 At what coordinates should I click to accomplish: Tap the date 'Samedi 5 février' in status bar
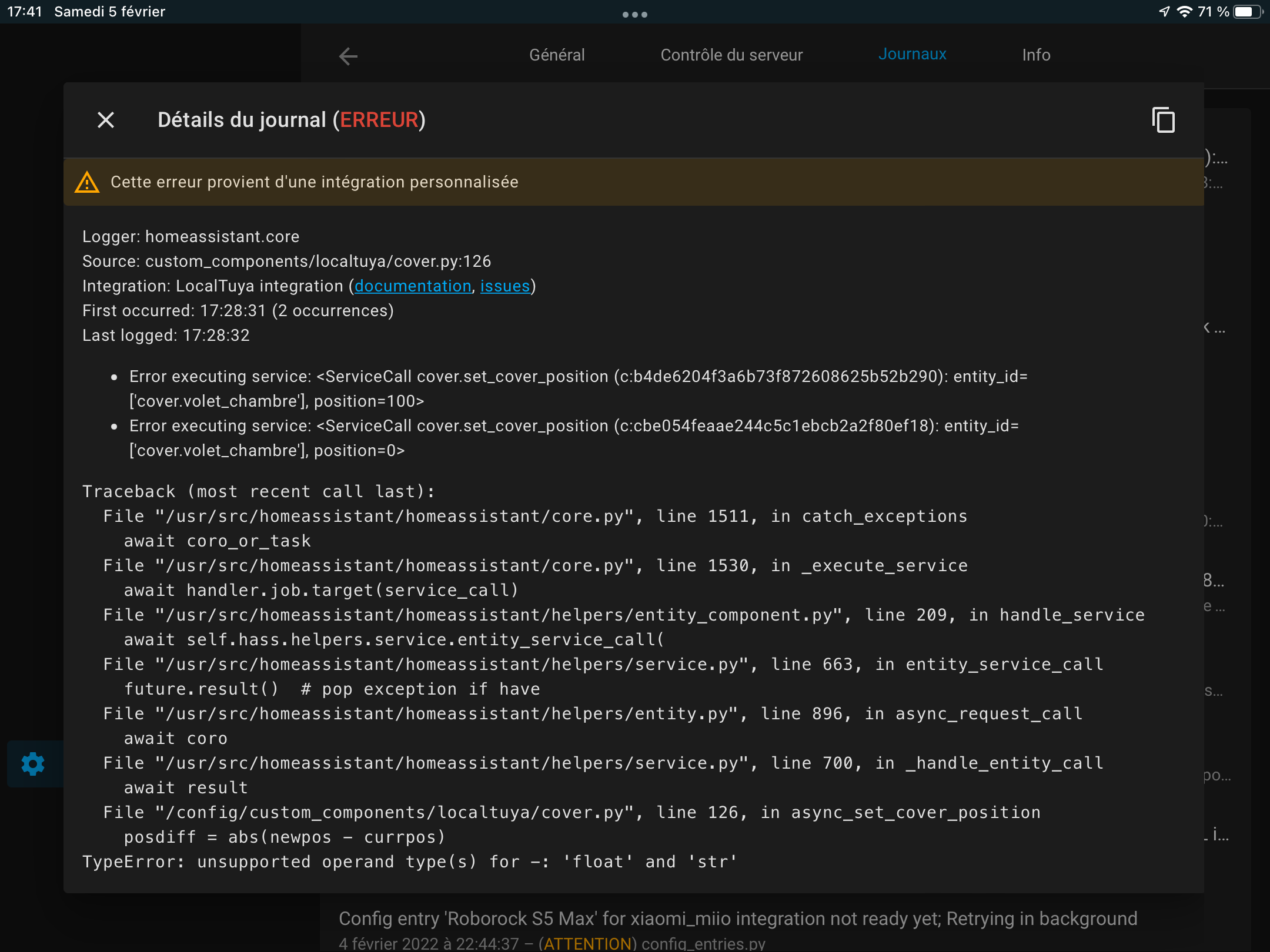(x=109, y=12)
